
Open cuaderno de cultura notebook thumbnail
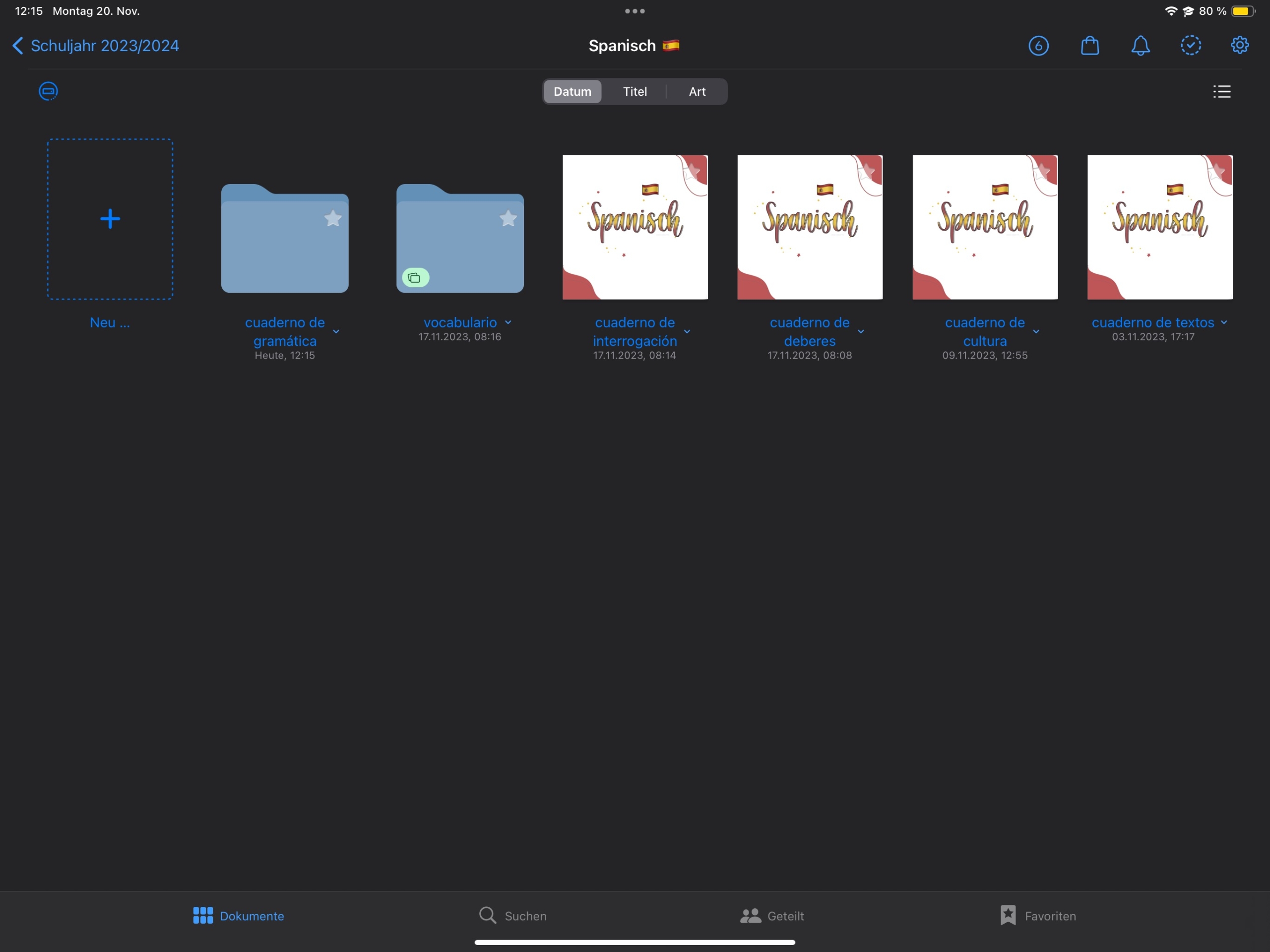pyautogui.click(x=985, y=227)
